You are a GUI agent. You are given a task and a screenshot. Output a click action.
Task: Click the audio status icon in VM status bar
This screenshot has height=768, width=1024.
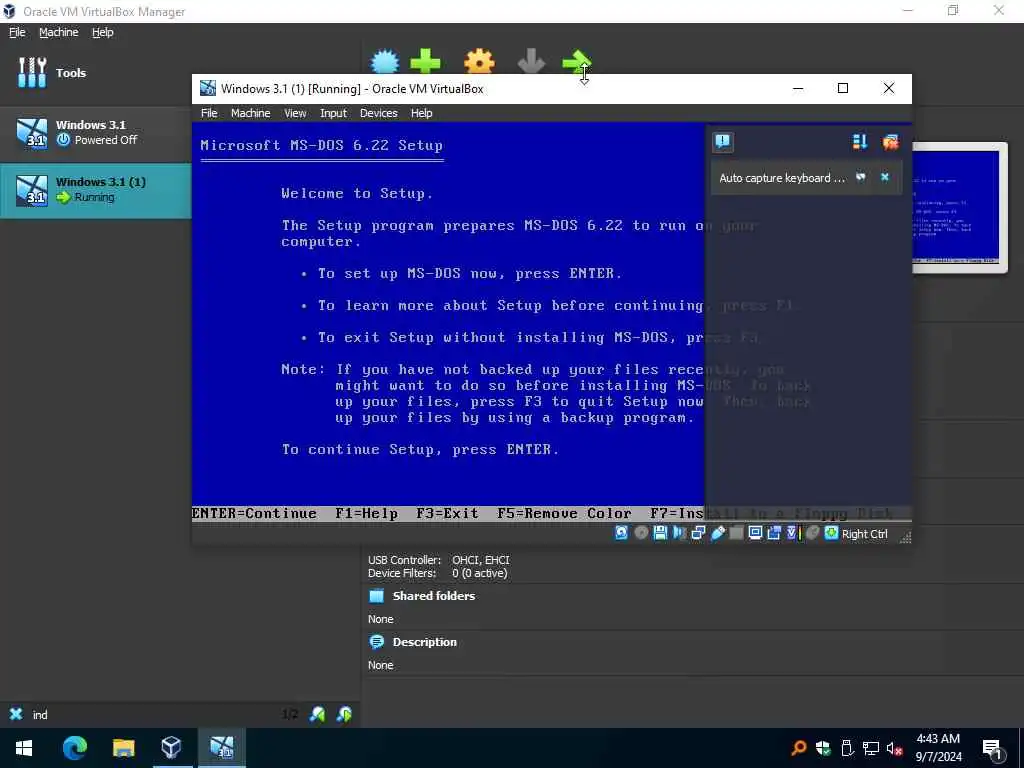[679, 533]
